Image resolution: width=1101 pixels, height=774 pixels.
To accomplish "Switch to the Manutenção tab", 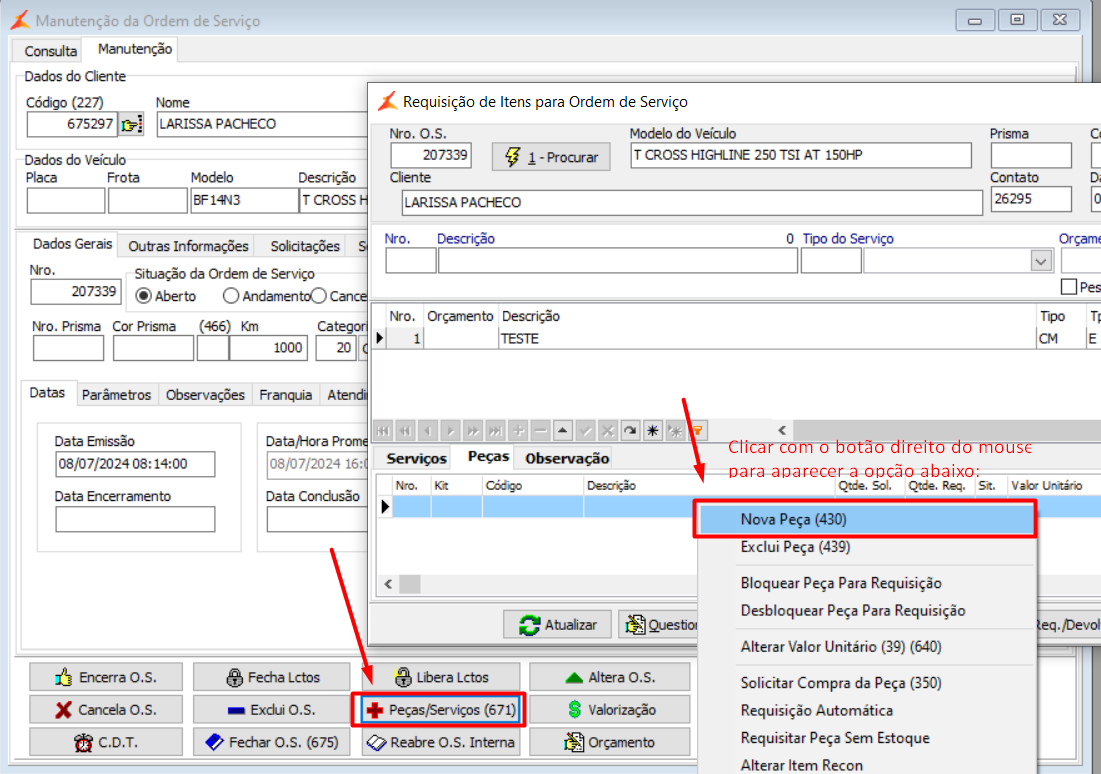I will (135, 49).
